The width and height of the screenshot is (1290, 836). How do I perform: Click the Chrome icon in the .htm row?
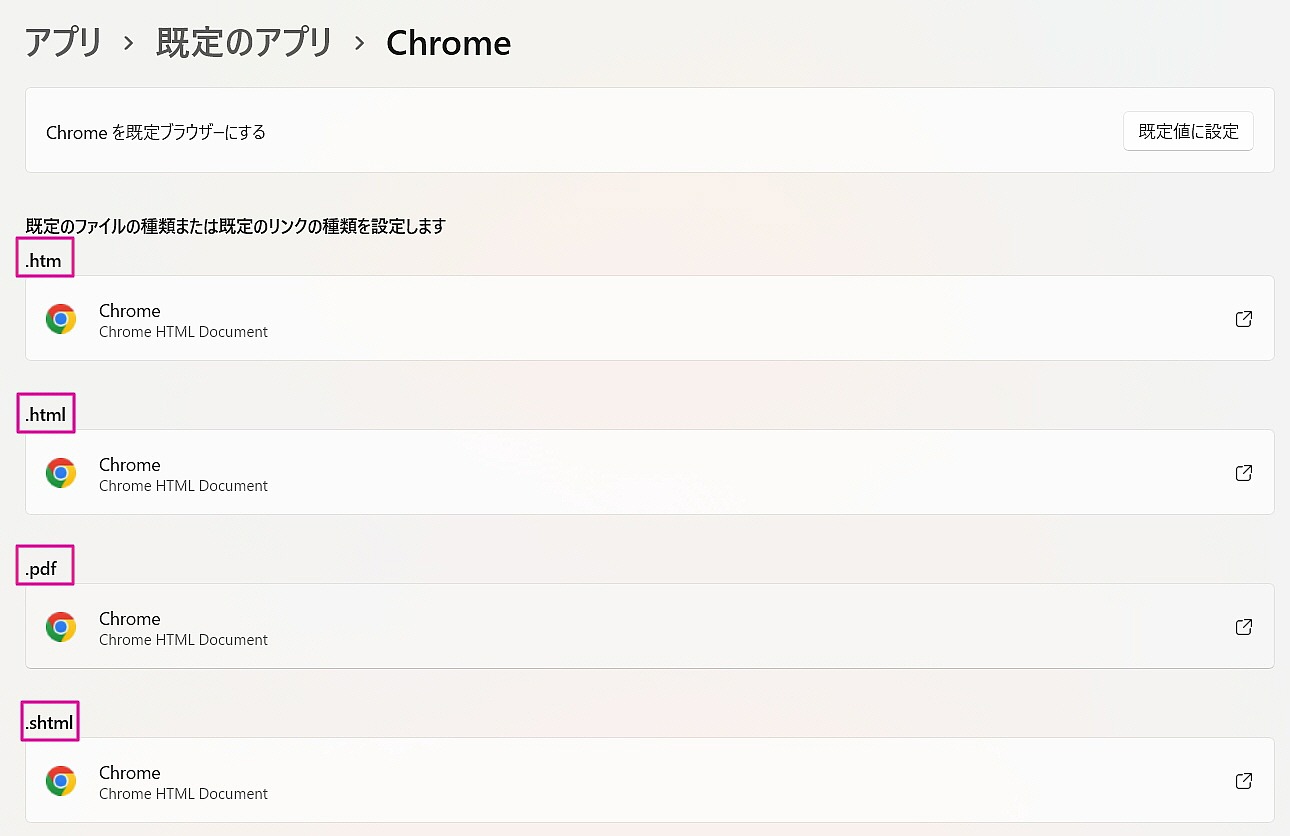click(61, 319)
